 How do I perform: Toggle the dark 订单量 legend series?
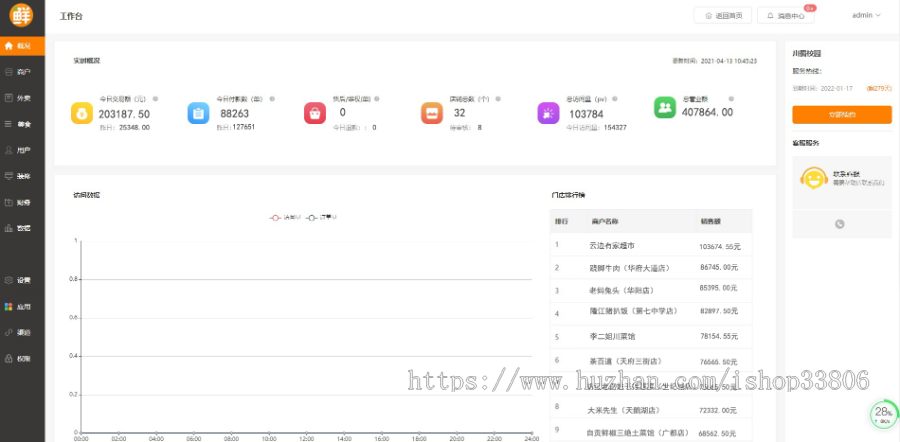[x=321, y=218]
